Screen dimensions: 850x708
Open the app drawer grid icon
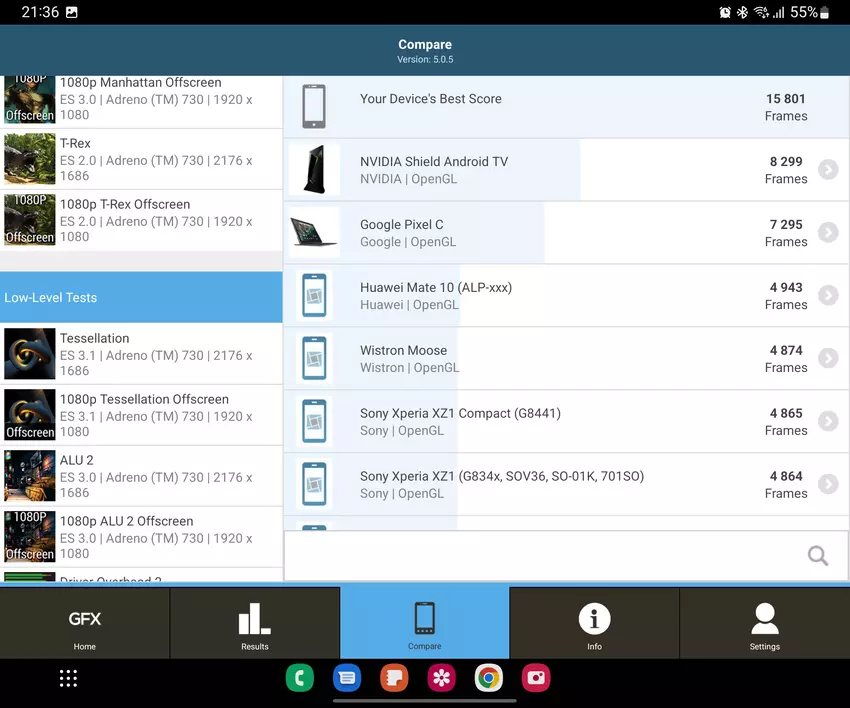point(68,678)
